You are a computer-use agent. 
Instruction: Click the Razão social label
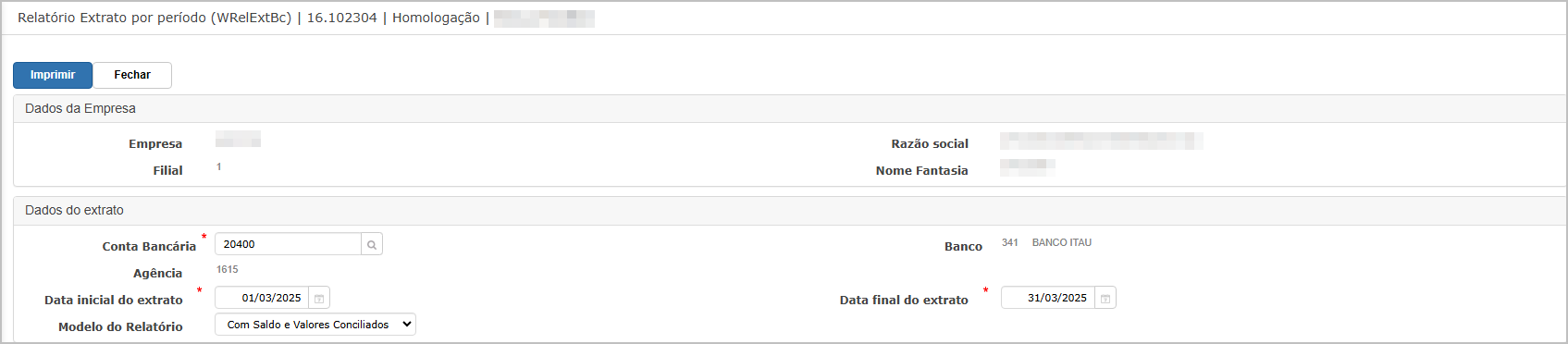[x=930, y=143]
